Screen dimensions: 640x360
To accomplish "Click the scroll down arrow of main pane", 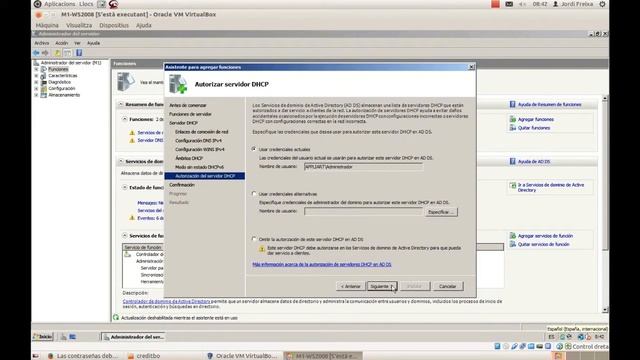I will pos(605,310).
